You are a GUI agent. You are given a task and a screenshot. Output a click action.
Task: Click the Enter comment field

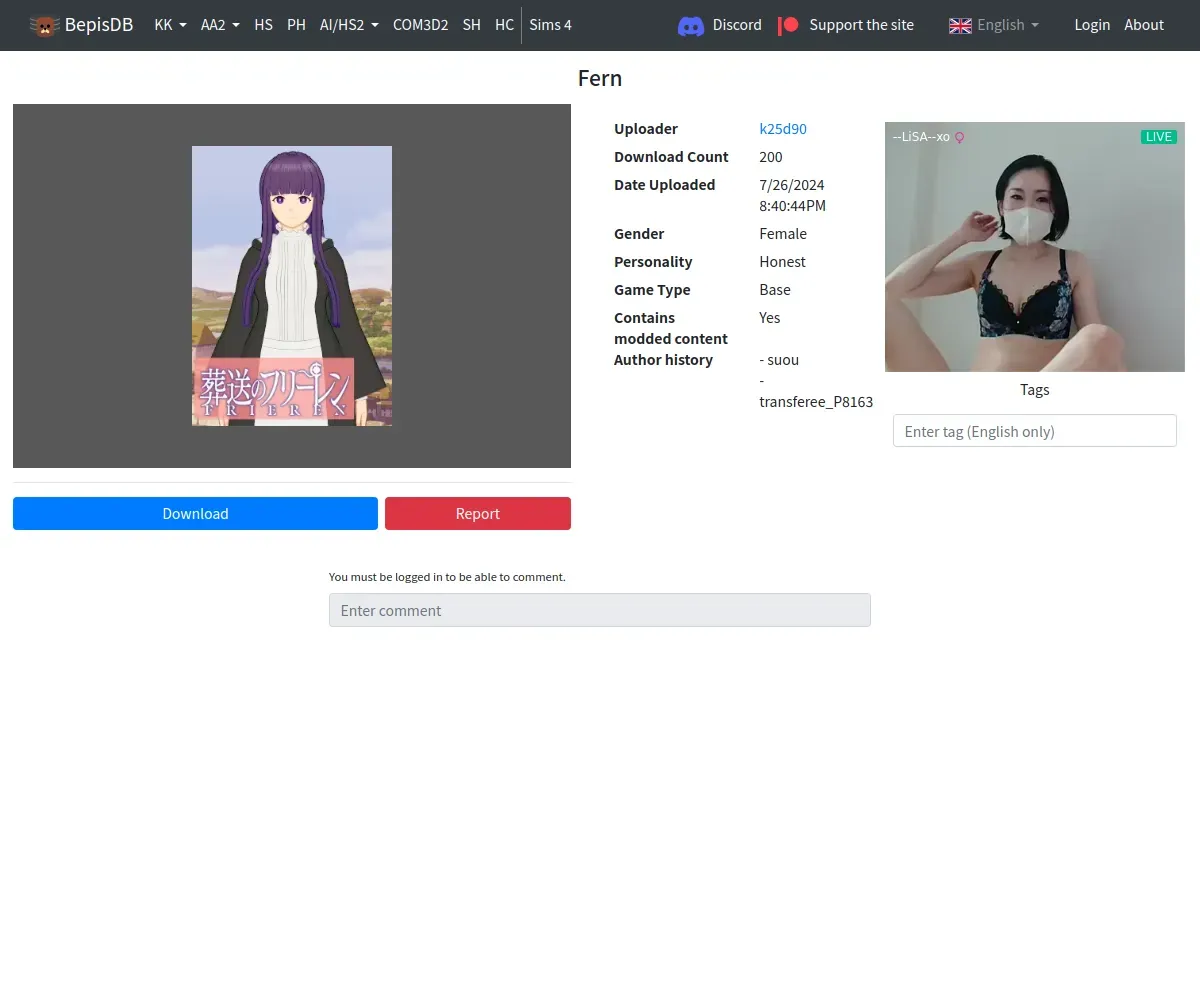pyautogui.click(x=600, y=610)
